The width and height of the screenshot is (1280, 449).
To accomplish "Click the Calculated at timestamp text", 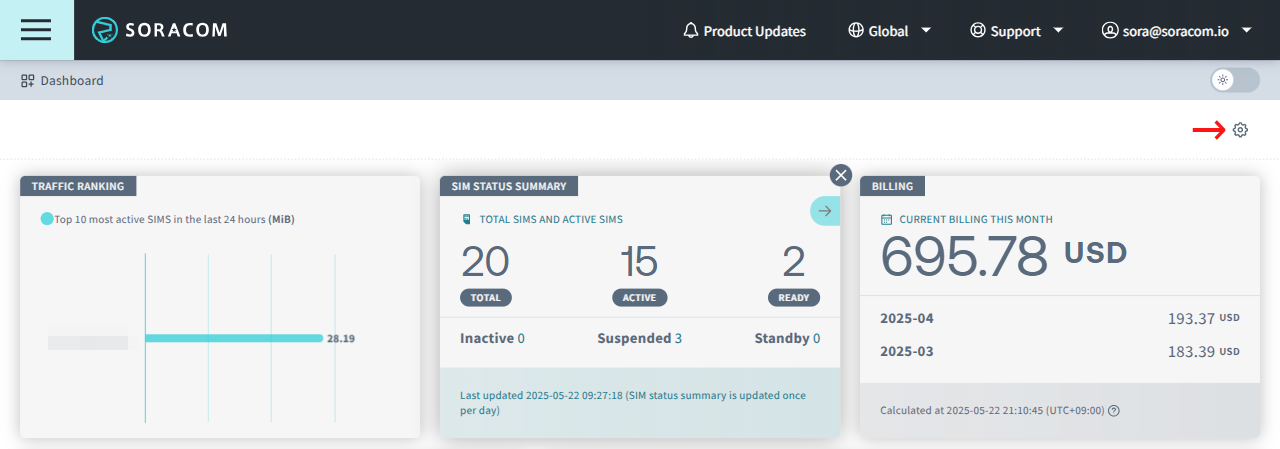I will pyautogui.click(x=992, y=410).
